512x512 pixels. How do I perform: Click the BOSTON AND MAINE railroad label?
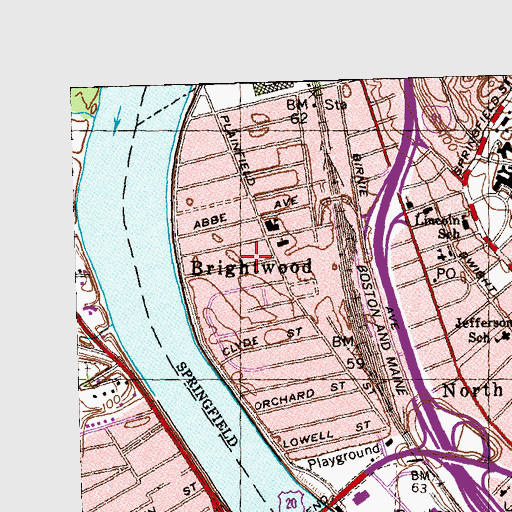(381, 330)
